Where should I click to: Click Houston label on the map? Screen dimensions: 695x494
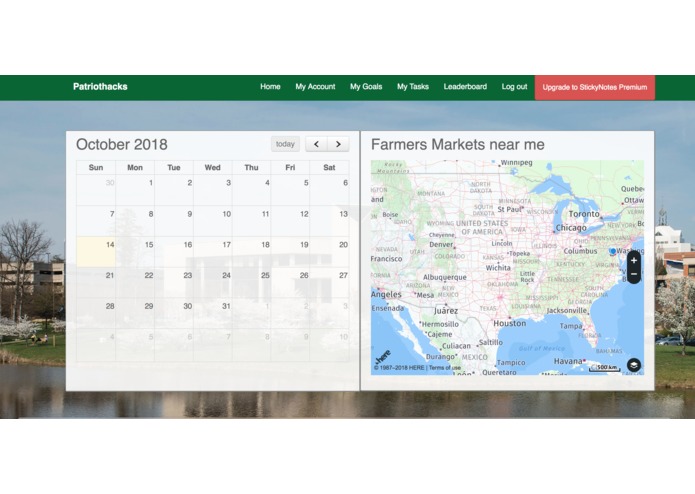click(x=510, y=323)
